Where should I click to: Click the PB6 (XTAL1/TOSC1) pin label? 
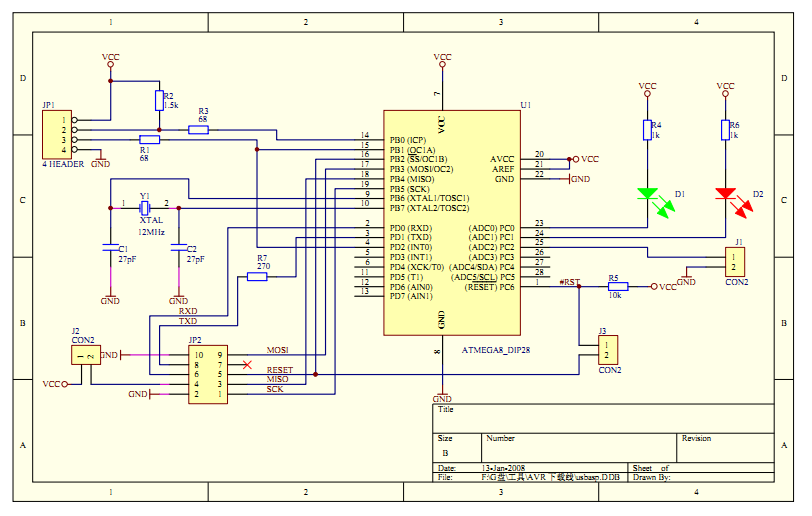point(429,198)
